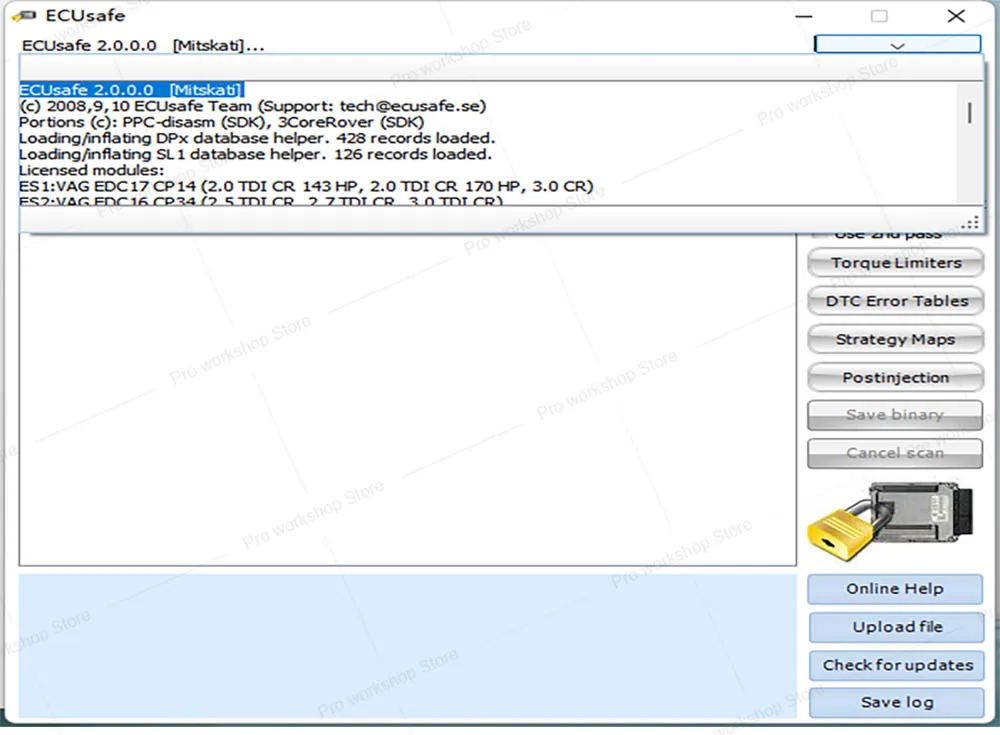The width and height of the screenshot is (1000, 735).
Task: Maximize the ECUsafe window
Action: pyautogui.click(x=879, y=16)
